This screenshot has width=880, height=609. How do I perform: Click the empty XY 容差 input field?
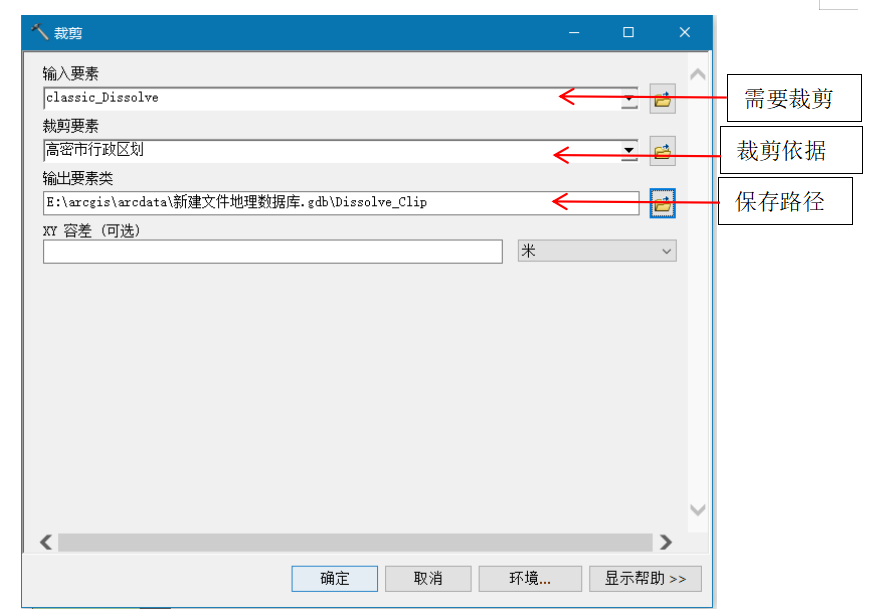click(x=273, y=251)
